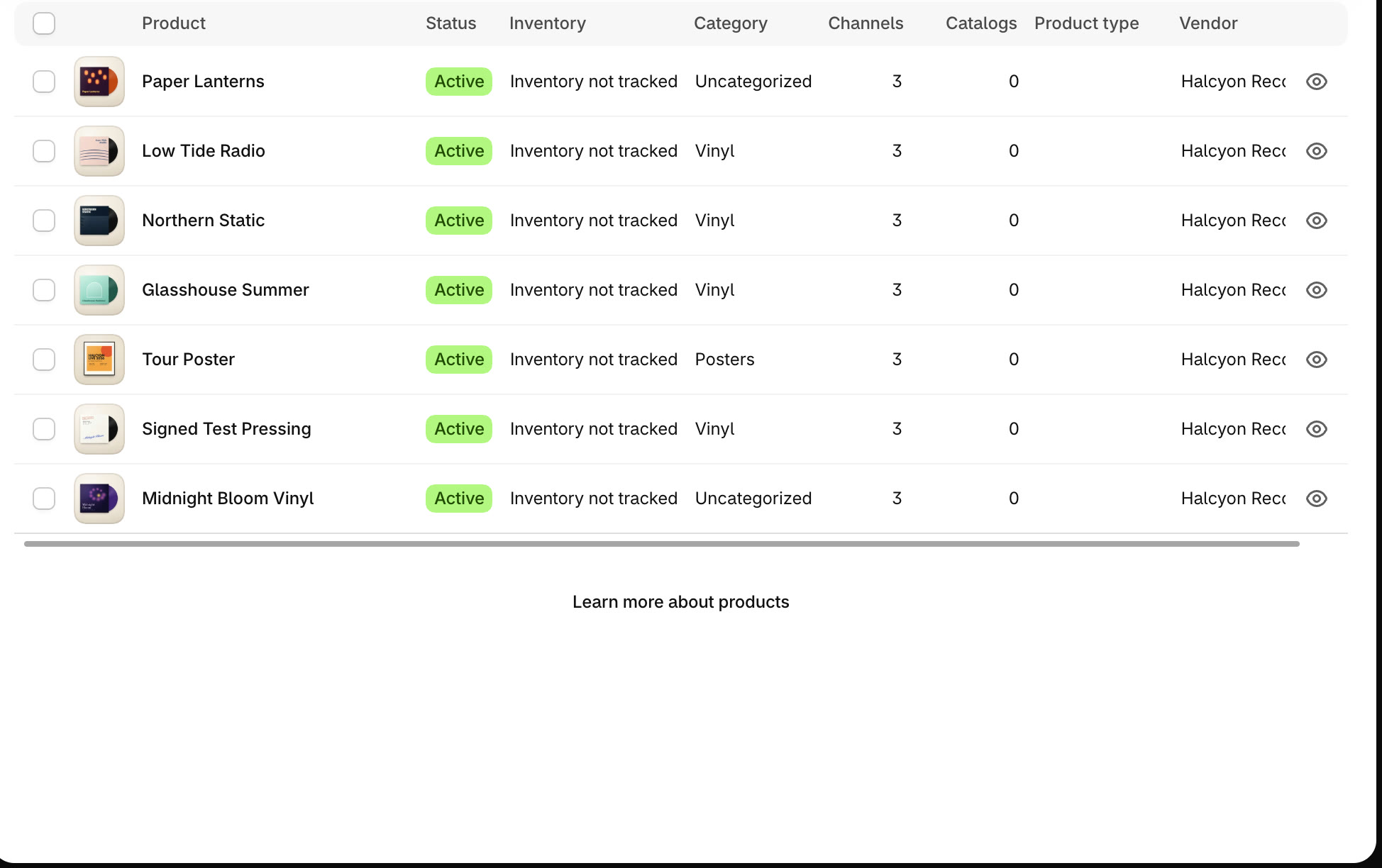Click the Active badge on Northern Static row

pos(459,221)
